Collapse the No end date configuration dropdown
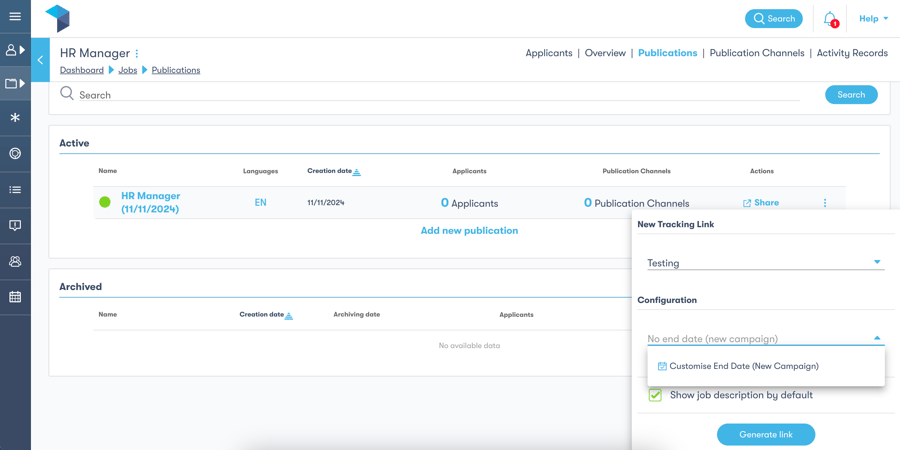The width and height of the screenshot is (900, 450). [x=766, y=339]
